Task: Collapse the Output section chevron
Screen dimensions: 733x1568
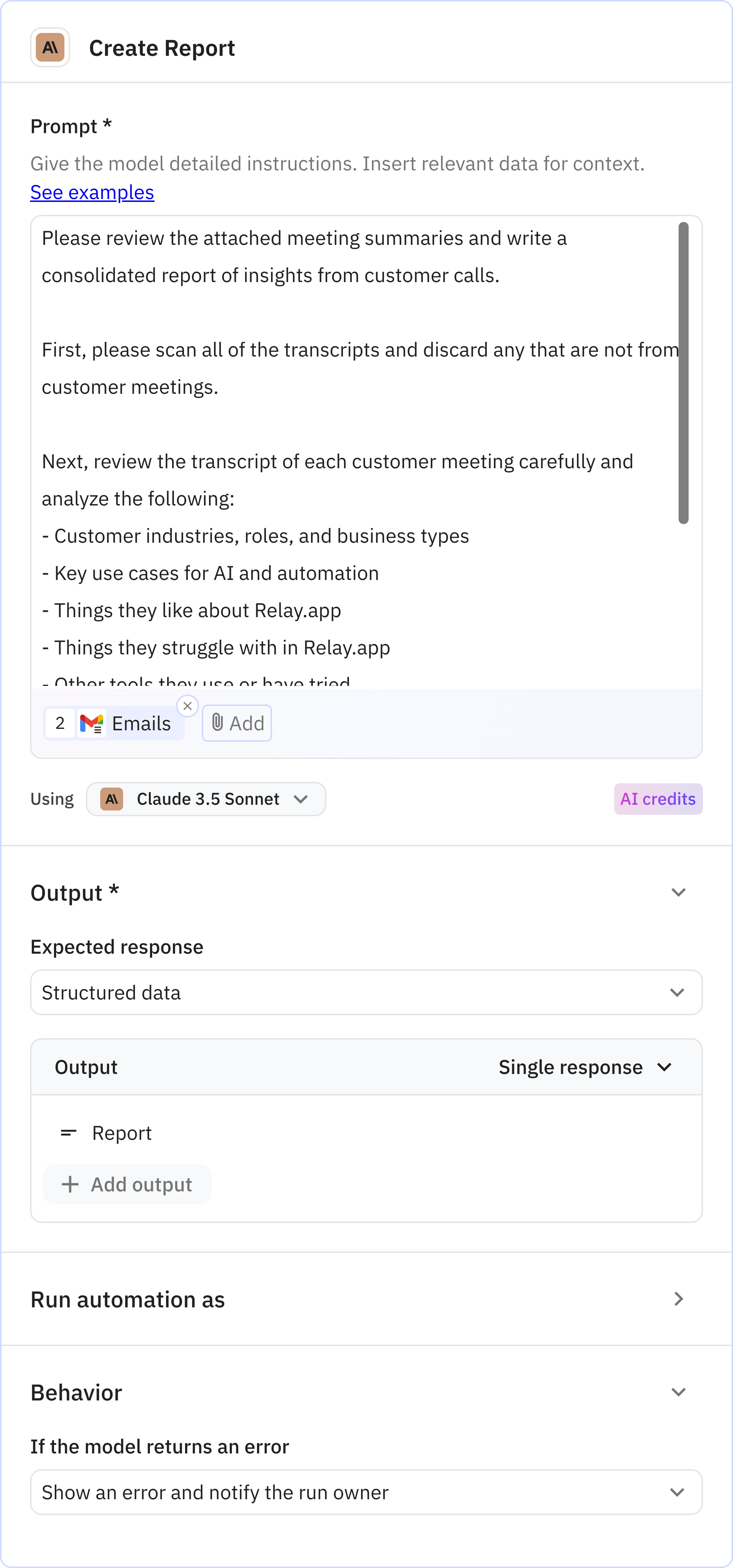Action: (678, 892)
